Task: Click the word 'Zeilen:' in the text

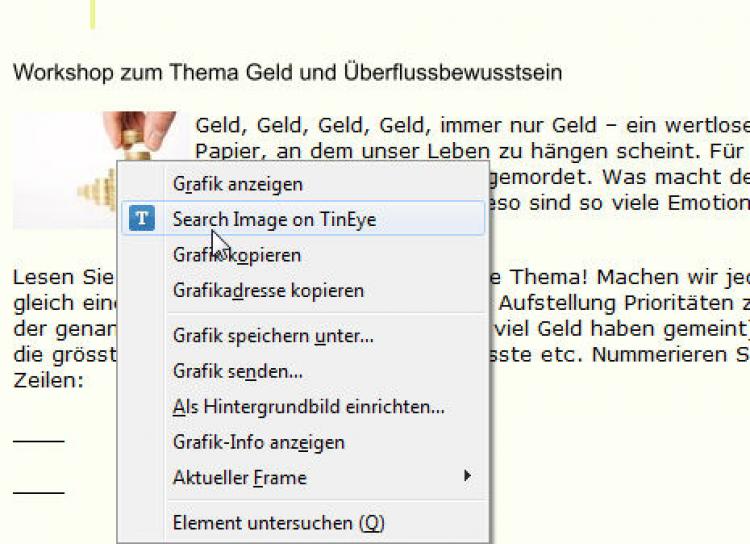Action: coord(46,381)
